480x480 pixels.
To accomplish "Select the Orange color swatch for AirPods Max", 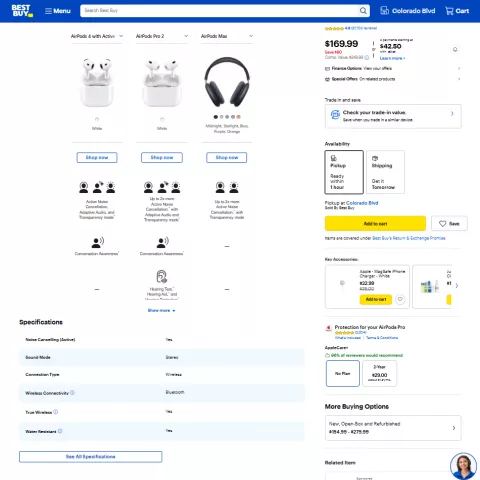I will point(238,117).
